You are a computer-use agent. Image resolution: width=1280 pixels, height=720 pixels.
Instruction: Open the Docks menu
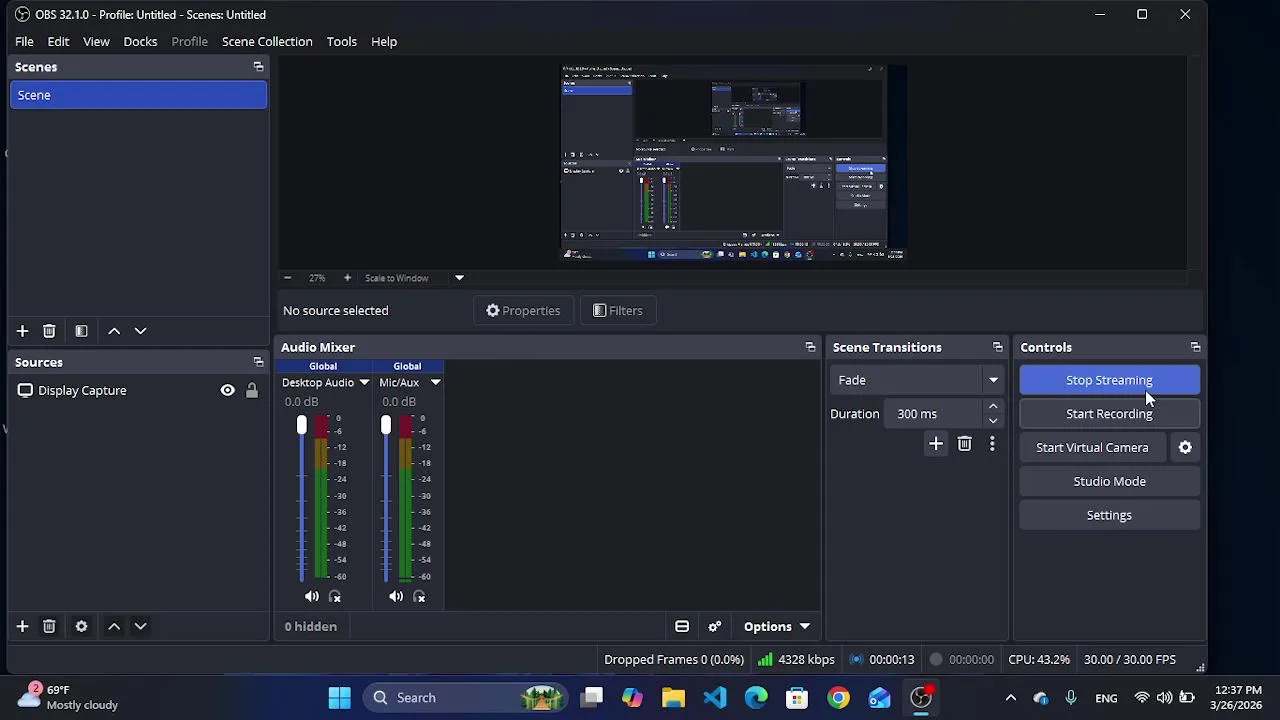140,42
